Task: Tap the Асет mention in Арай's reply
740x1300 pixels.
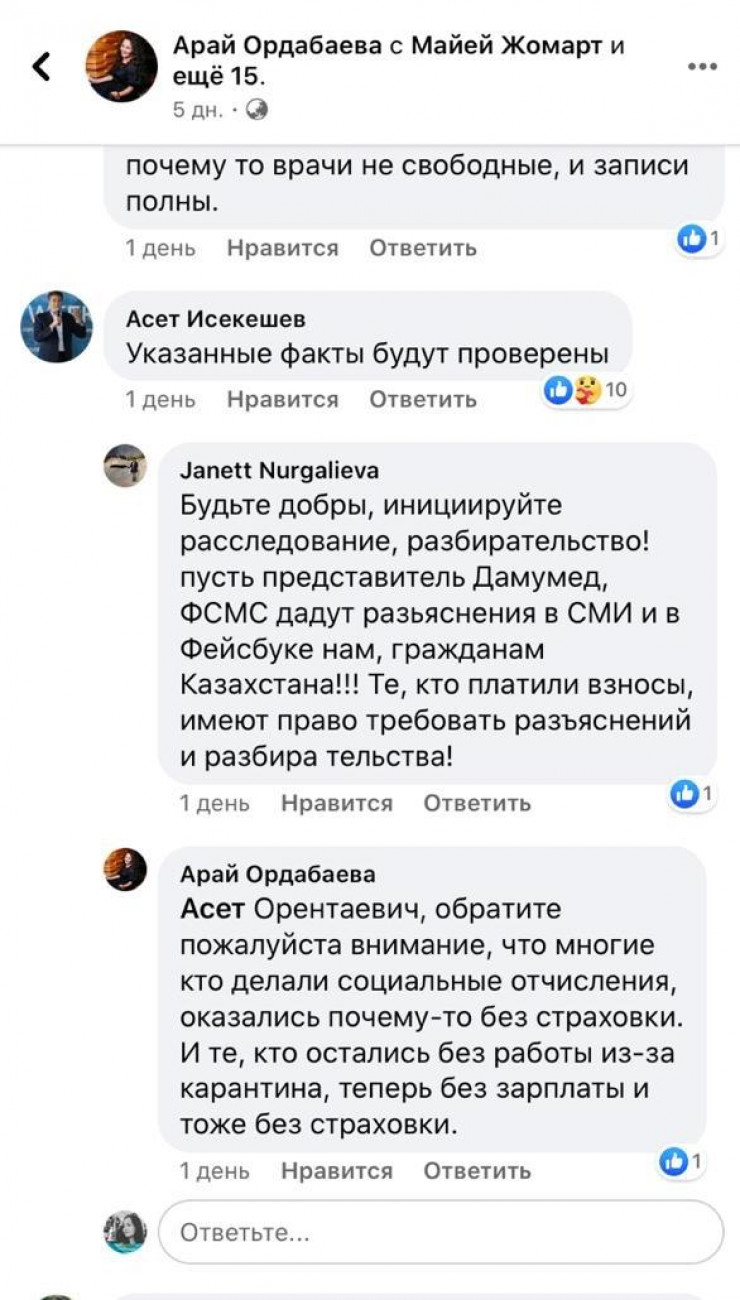Action: coord(212,909)
